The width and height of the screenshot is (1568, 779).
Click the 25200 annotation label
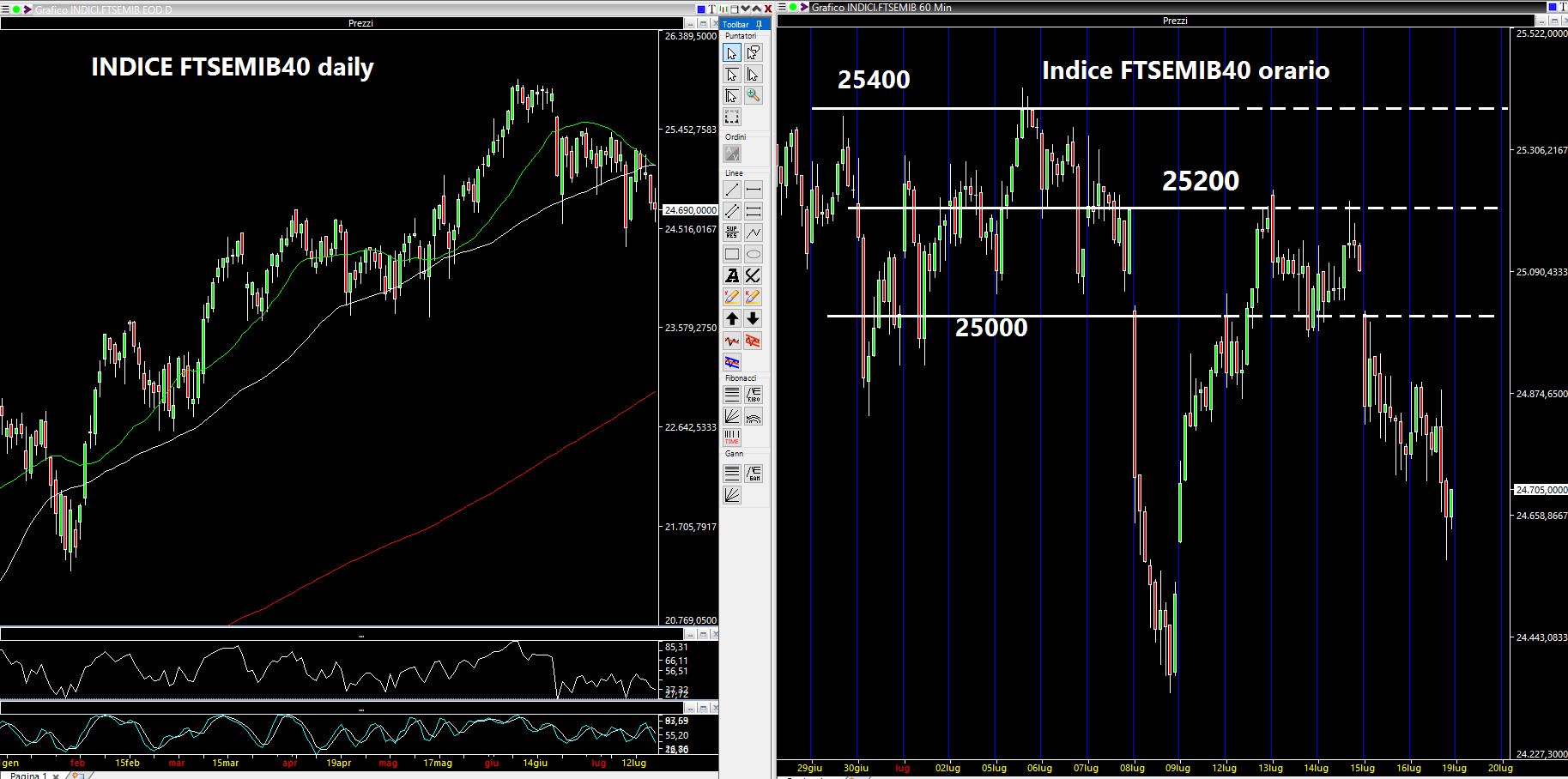[1201, 181]
